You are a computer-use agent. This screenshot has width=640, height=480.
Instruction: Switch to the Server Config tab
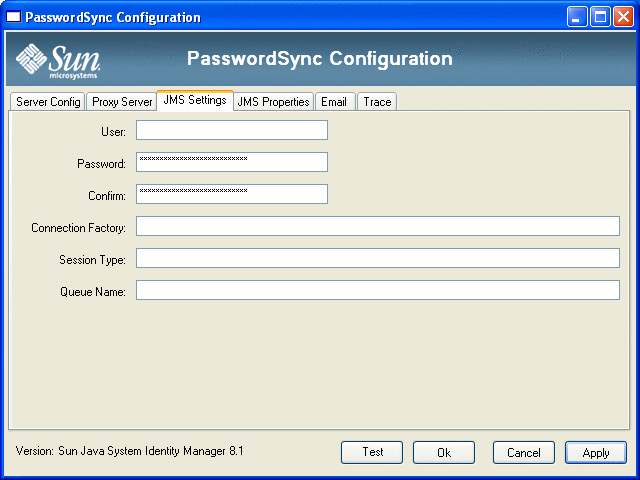[48, 102]
